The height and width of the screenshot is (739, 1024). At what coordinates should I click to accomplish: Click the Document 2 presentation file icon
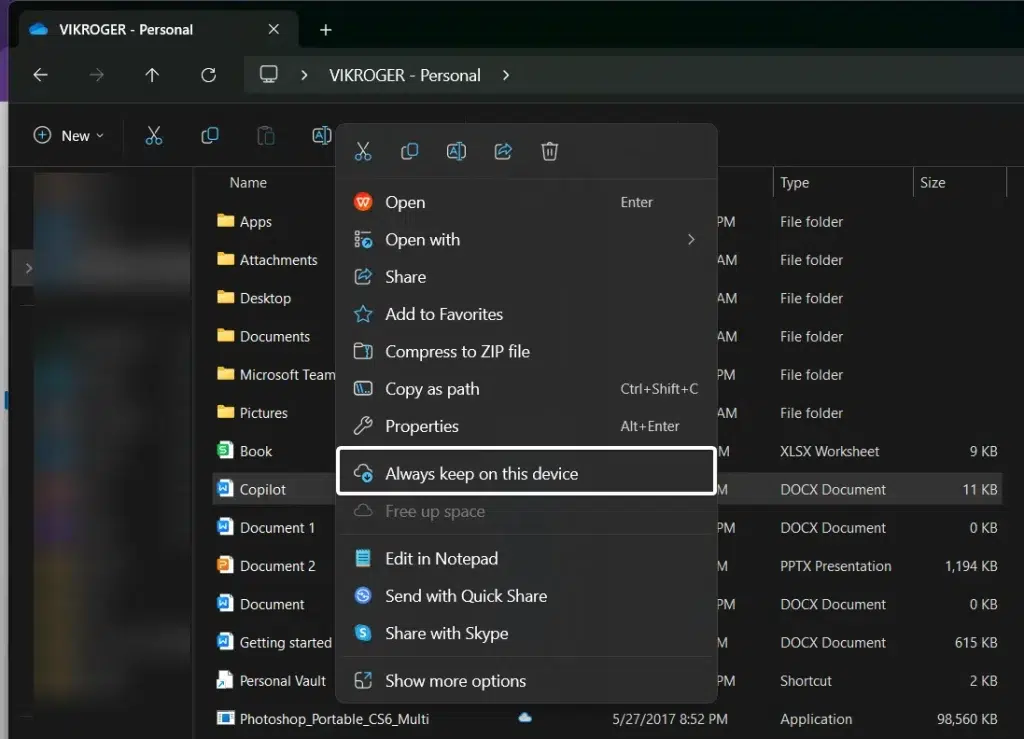pos(225,565)
